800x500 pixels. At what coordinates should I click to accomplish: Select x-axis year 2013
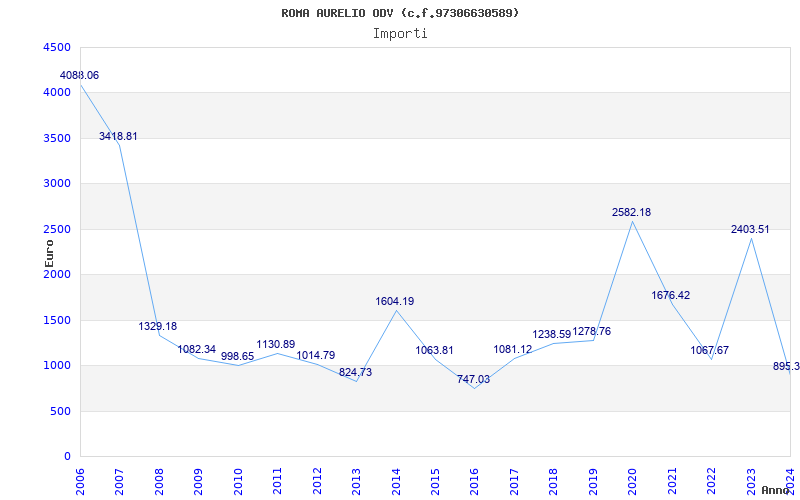[x=356, y=481]
